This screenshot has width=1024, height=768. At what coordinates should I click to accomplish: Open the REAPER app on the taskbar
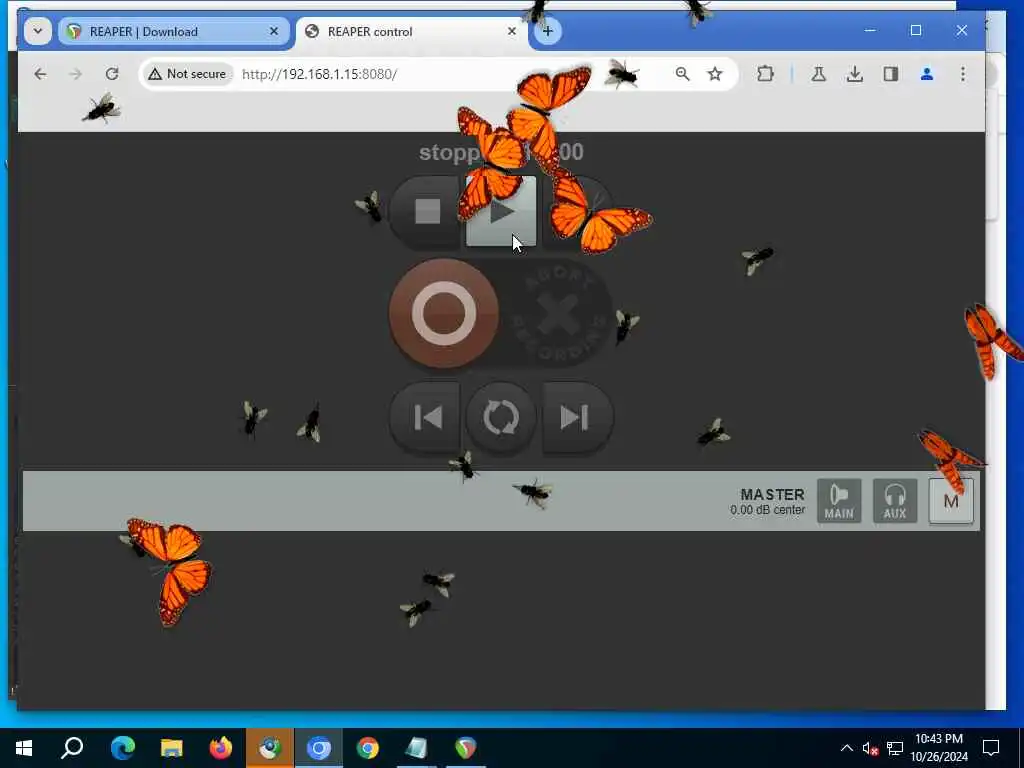click(x=466, y=748)
